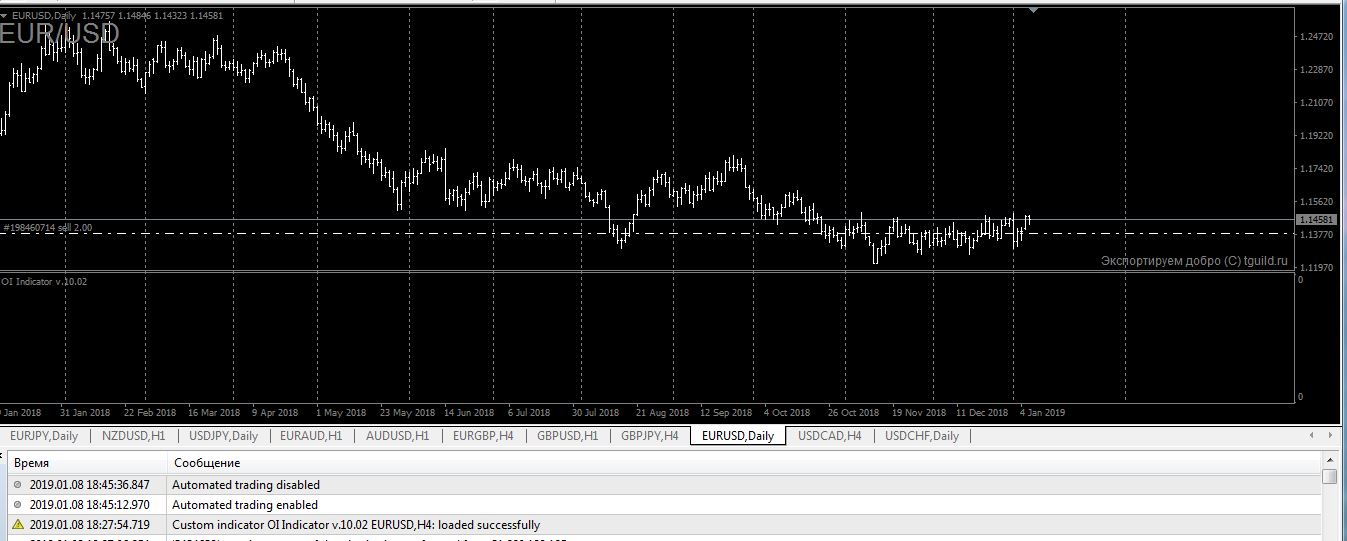1347x541 pixels.
Task: Click the '26 Oct 2018' date axis label
Action: pos(853,412)
